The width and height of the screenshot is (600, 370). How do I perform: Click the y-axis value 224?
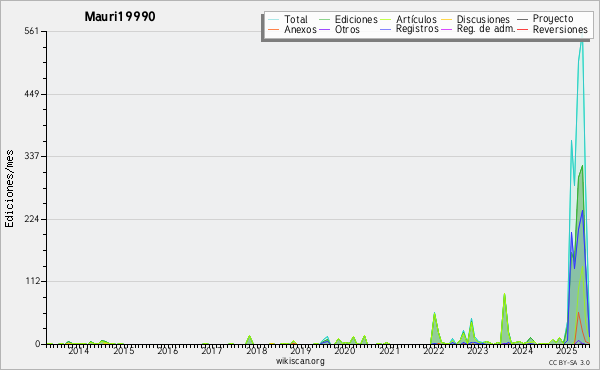click(x=31, y=219)
